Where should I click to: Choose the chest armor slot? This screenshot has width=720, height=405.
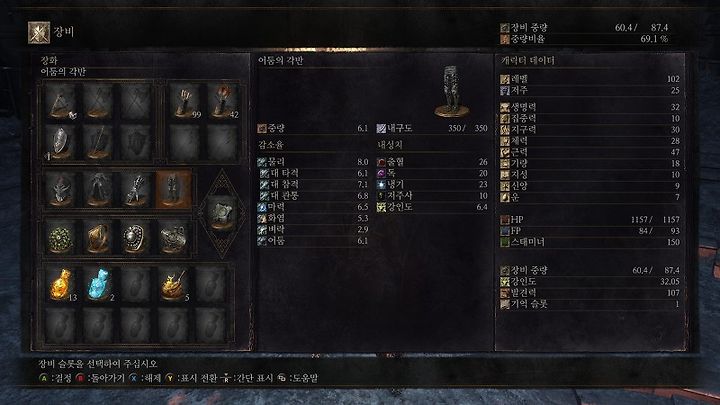tap(98, 190)
